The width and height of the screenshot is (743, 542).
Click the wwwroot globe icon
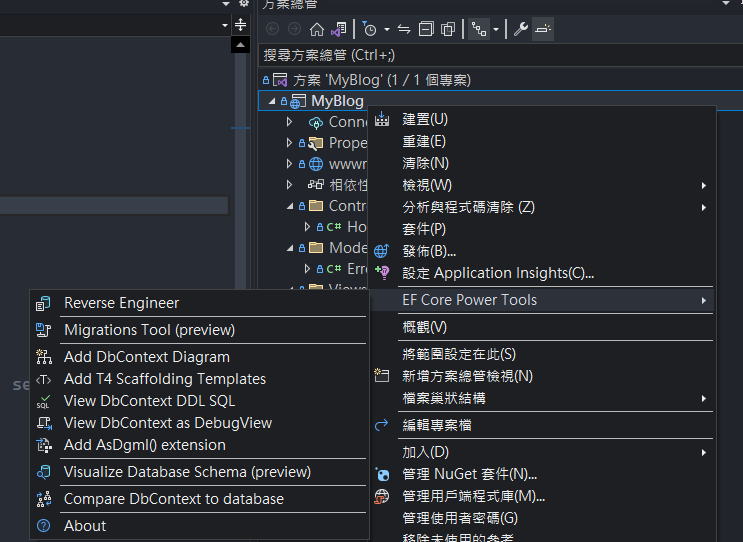click(316, 164)
